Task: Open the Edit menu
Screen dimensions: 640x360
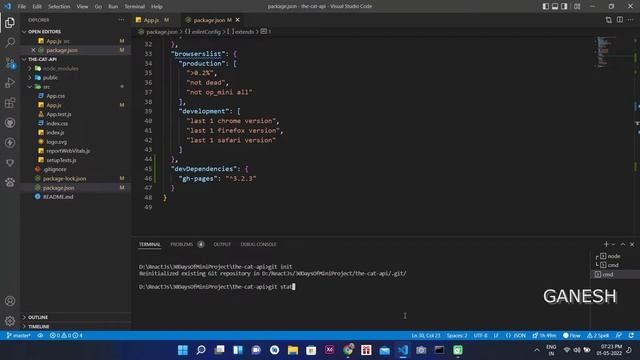Action: pyautogui.click(x=37, y=7)
